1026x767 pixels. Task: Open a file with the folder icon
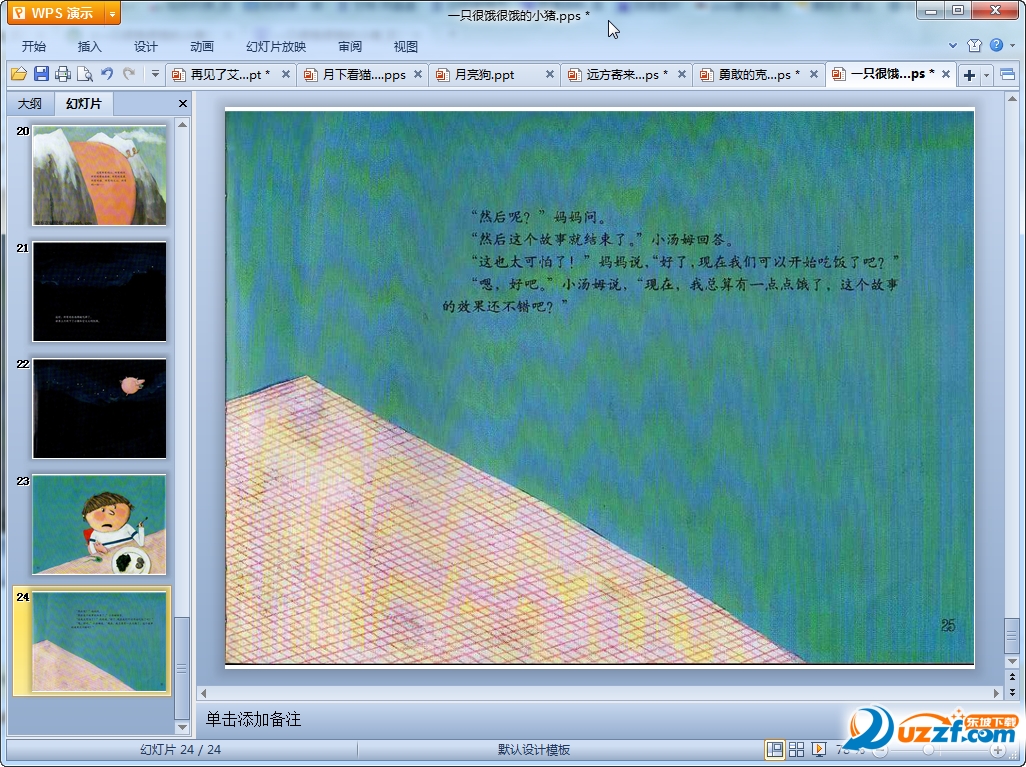coord(19,74)
